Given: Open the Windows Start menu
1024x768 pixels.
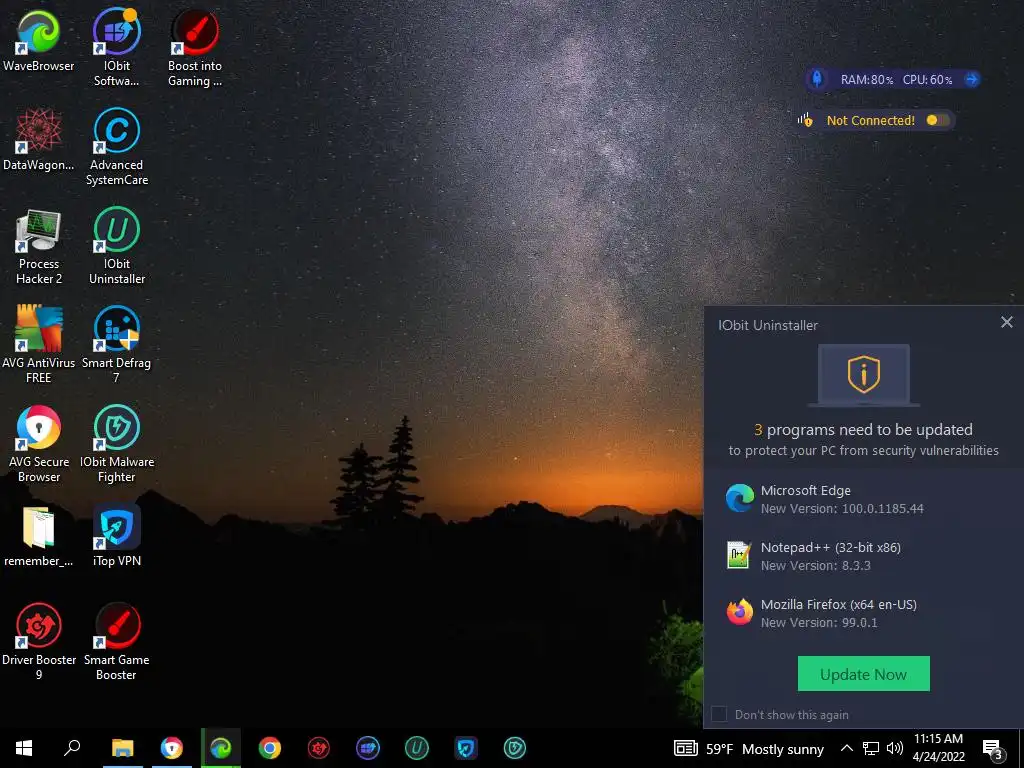Looking at the screenshot, I should click(x=24, y=748).
